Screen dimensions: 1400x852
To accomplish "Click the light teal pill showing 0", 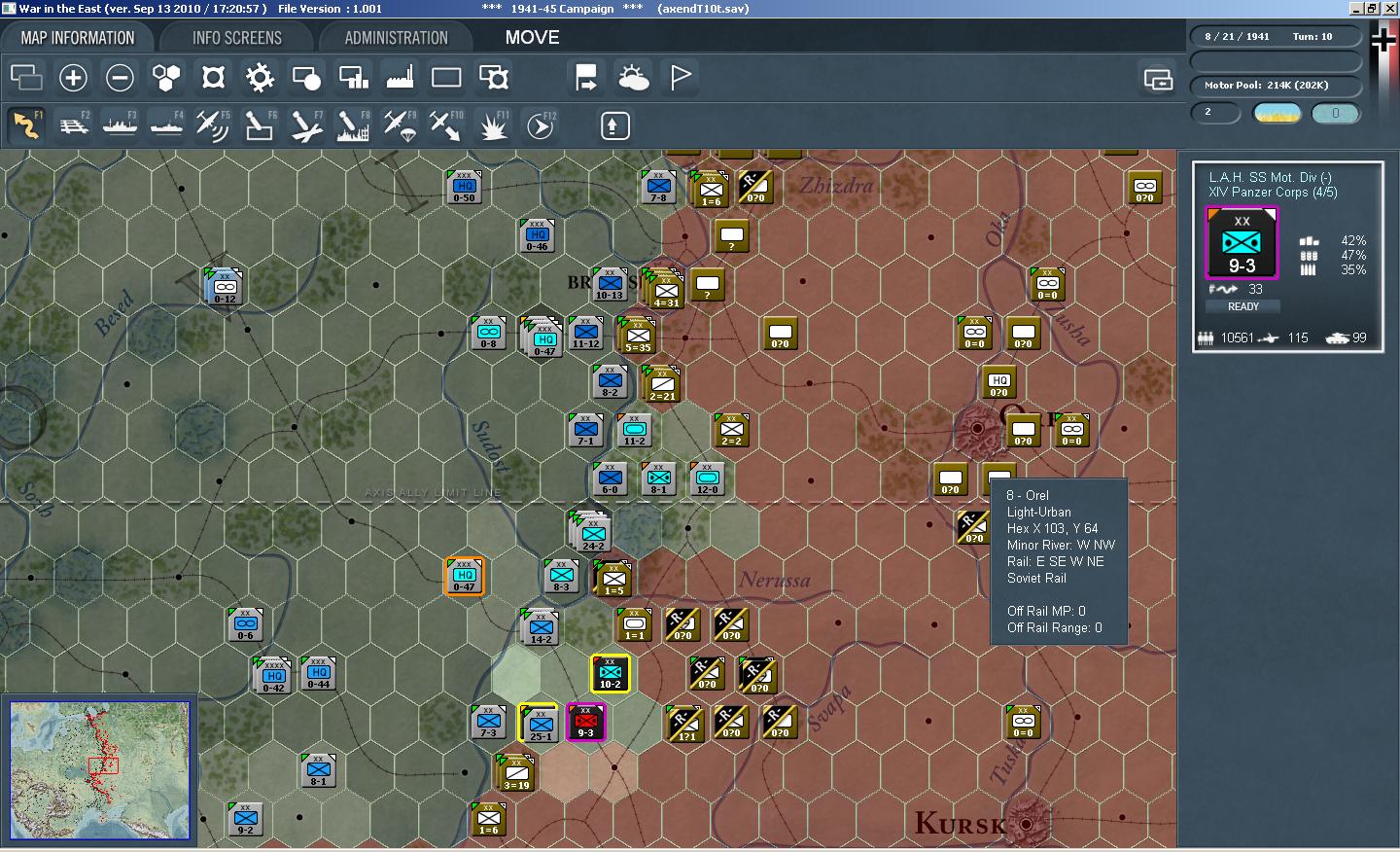I will click(1335, 114).
